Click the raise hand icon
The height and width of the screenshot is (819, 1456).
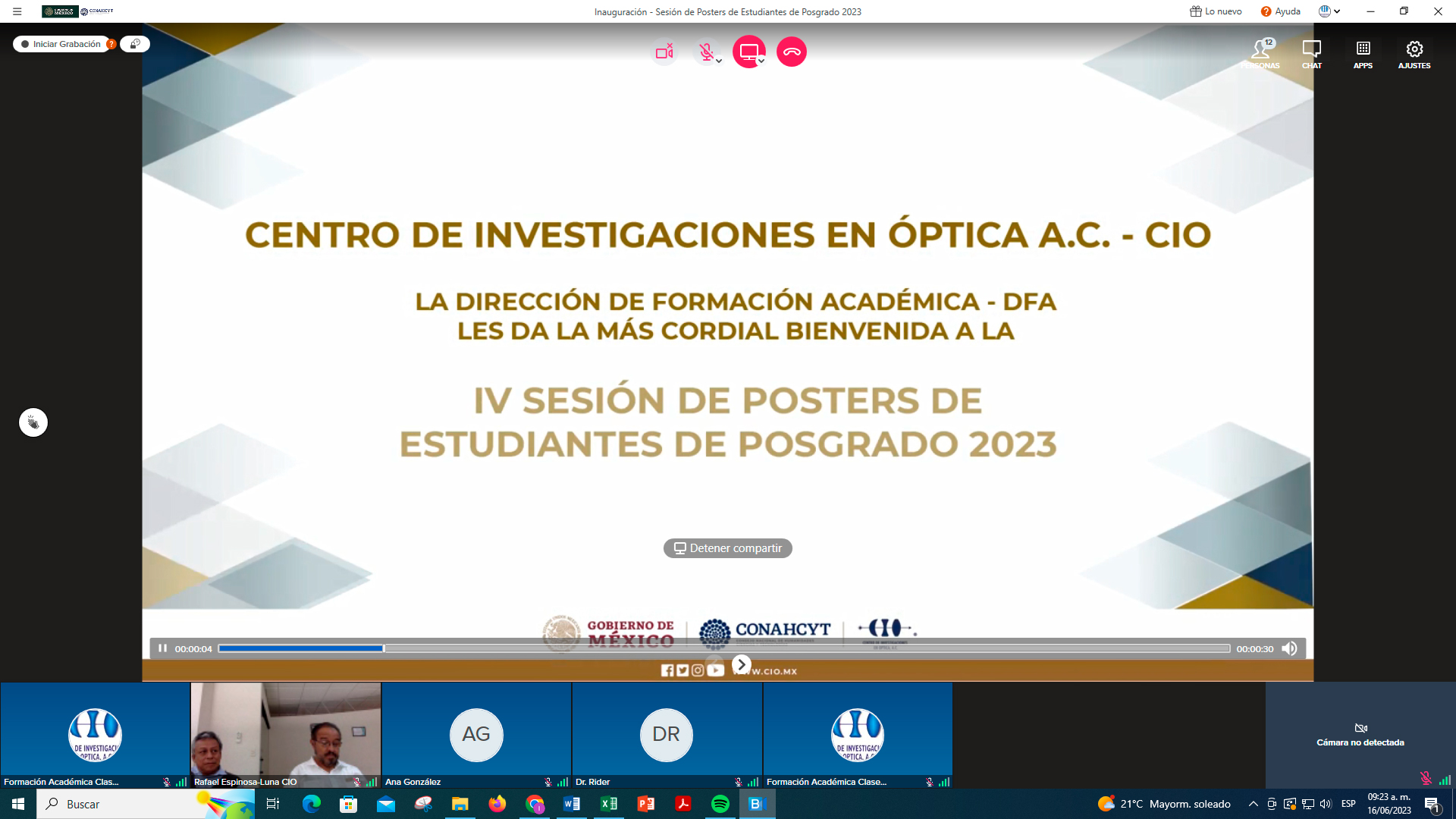33,422
